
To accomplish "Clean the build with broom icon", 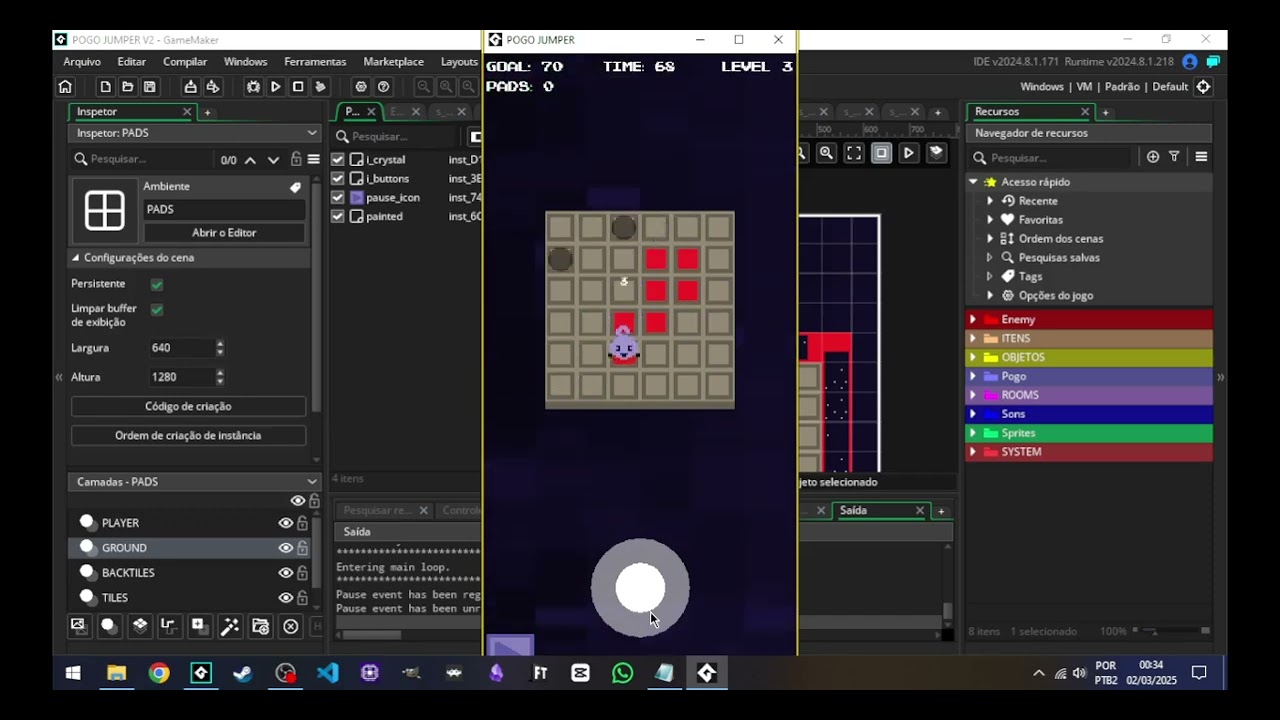I will click(320, 87).
